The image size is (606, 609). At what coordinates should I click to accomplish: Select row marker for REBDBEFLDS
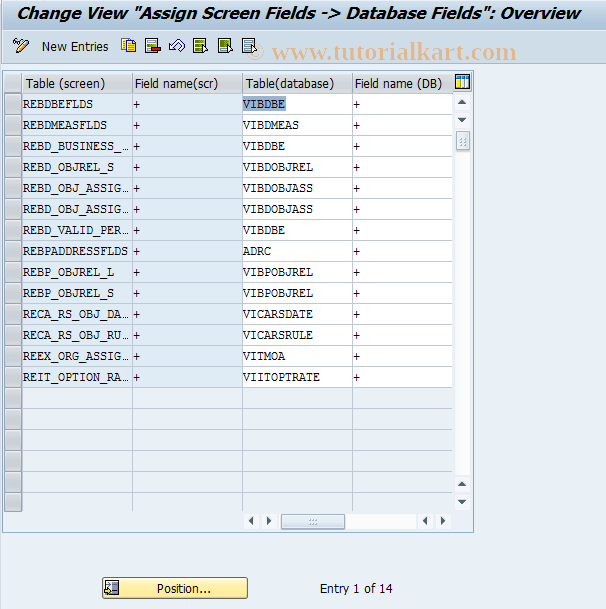coord(13,104)
